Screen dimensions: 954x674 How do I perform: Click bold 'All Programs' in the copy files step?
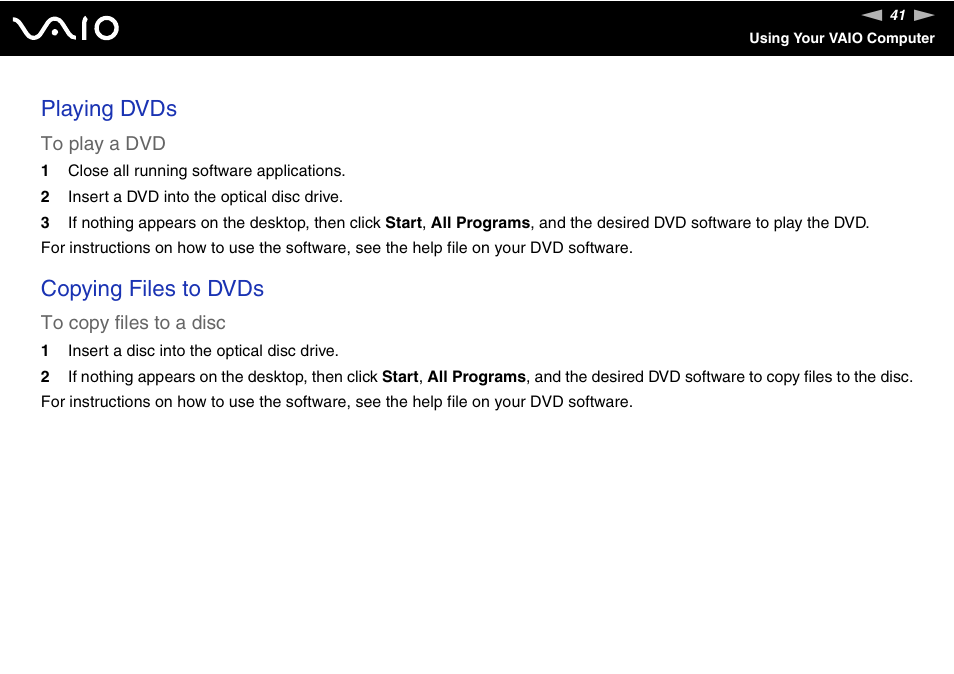476,377
